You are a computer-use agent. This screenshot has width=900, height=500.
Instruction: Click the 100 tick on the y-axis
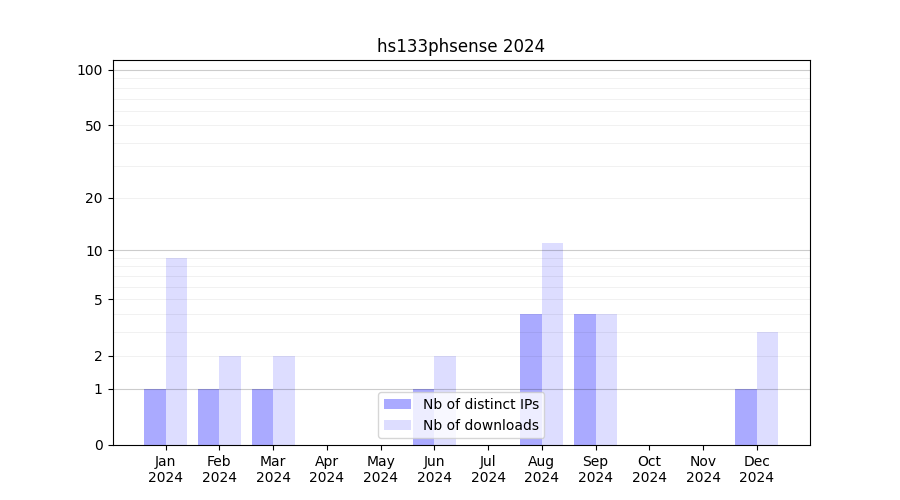pos(90,70)
